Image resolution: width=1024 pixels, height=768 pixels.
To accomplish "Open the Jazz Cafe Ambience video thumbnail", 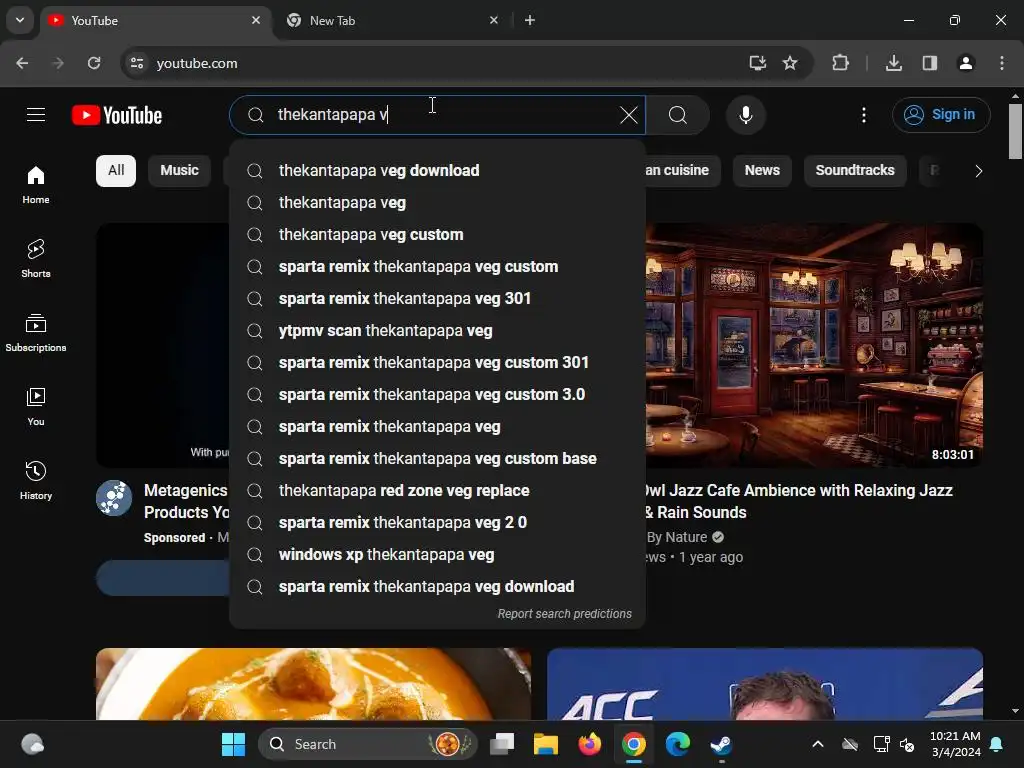I will [x=814, y=345].
